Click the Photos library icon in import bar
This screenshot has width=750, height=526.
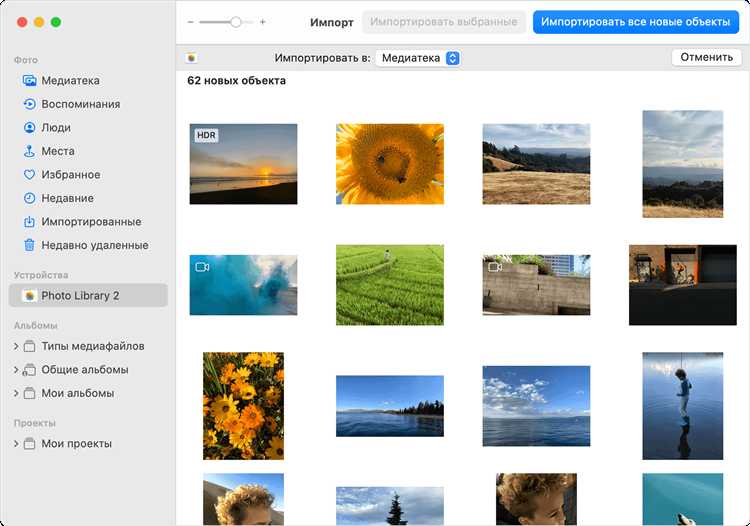click(x=191, y=58)
